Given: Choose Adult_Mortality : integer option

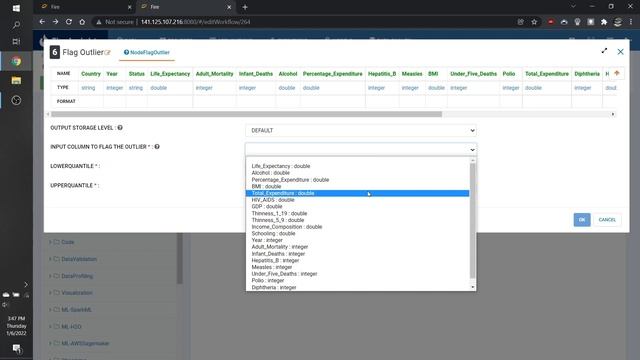Looking at the screenshot, I should click(358, 247).
